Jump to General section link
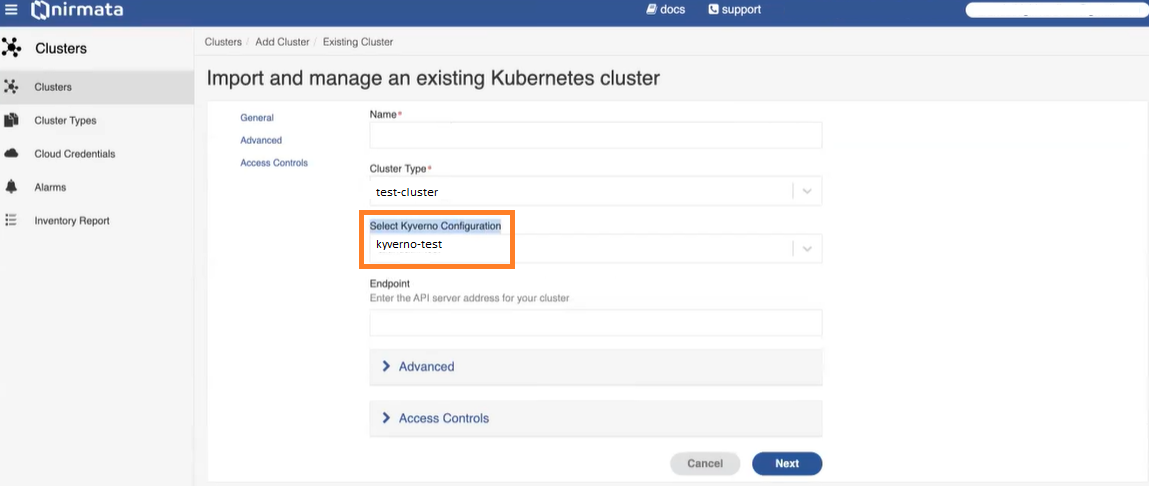The width and height of the screenshot is (1149, 486). 256,117
